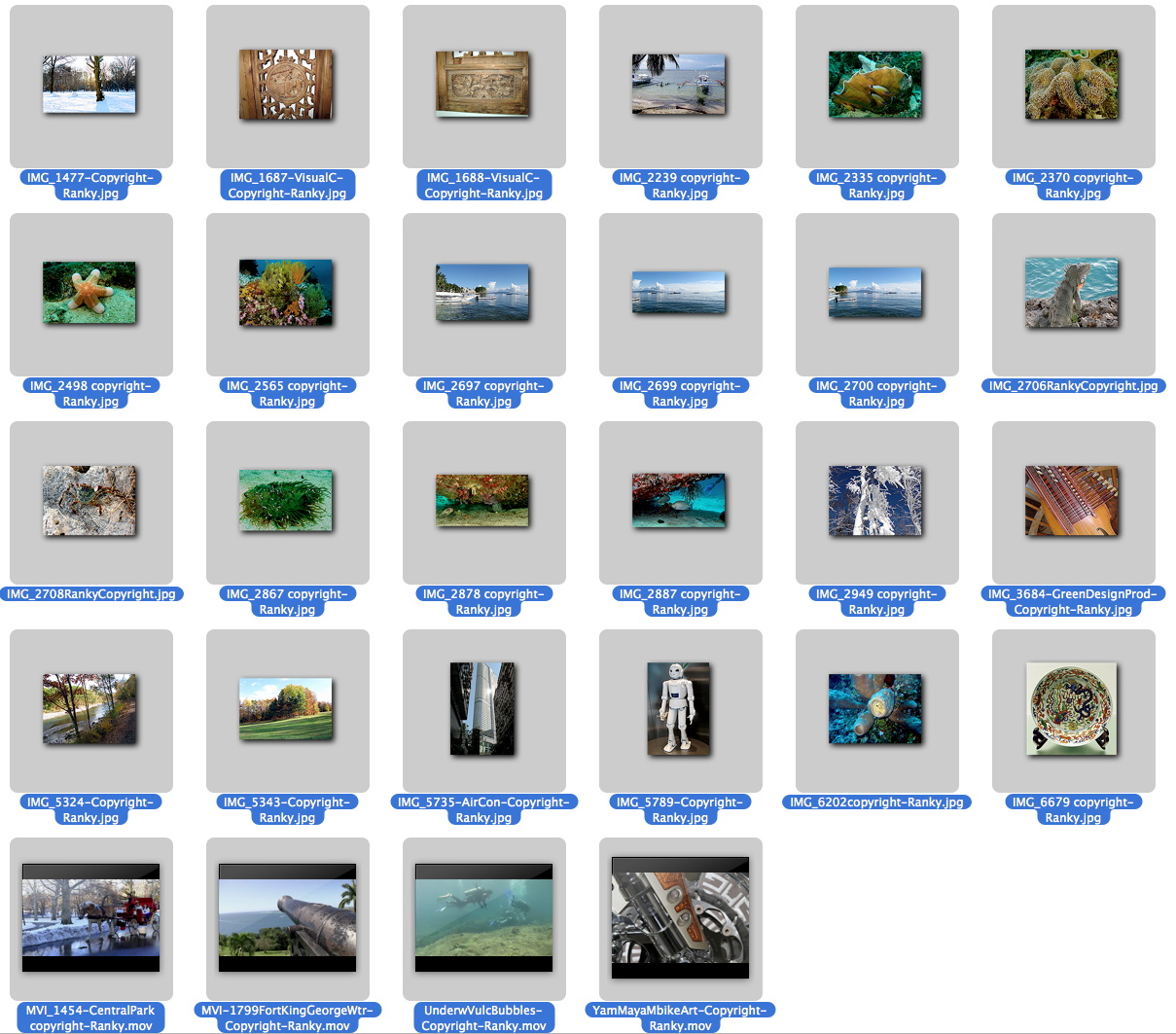The image size is (1176, 1034).
Task: Click the green sea grass thumbnail IMG_2867
Action: [287, 501]
